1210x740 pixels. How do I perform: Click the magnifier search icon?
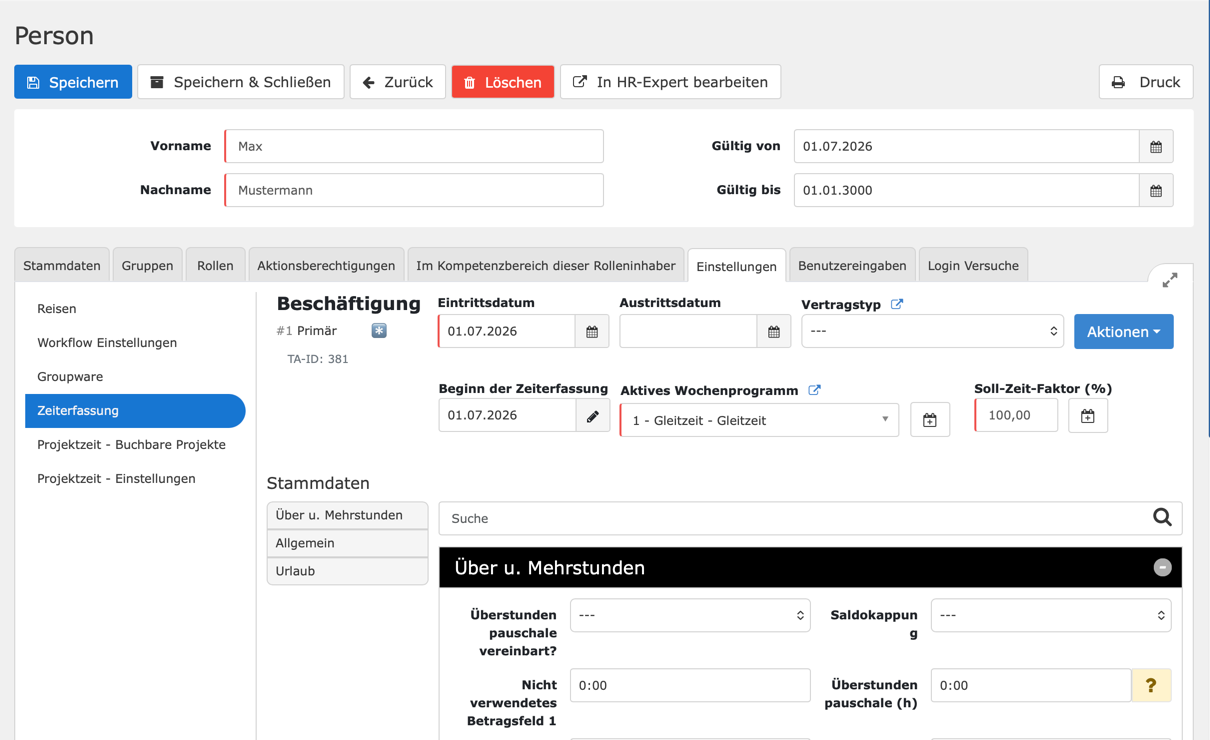pyautogui.click(x=1162, y=517)
